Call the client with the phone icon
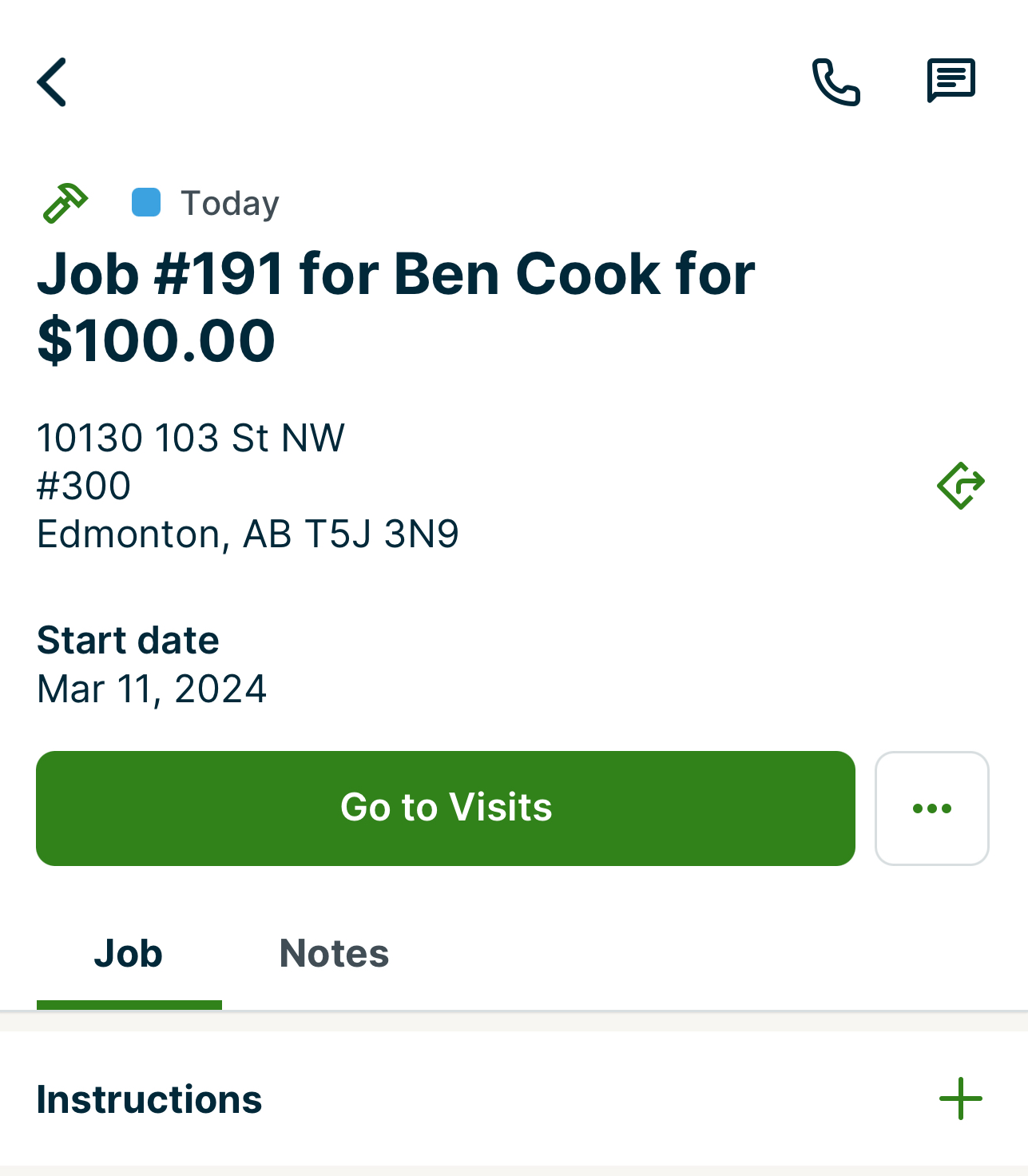The height and width of the screenshot is (1176, 1028). [x=835, y=82]
